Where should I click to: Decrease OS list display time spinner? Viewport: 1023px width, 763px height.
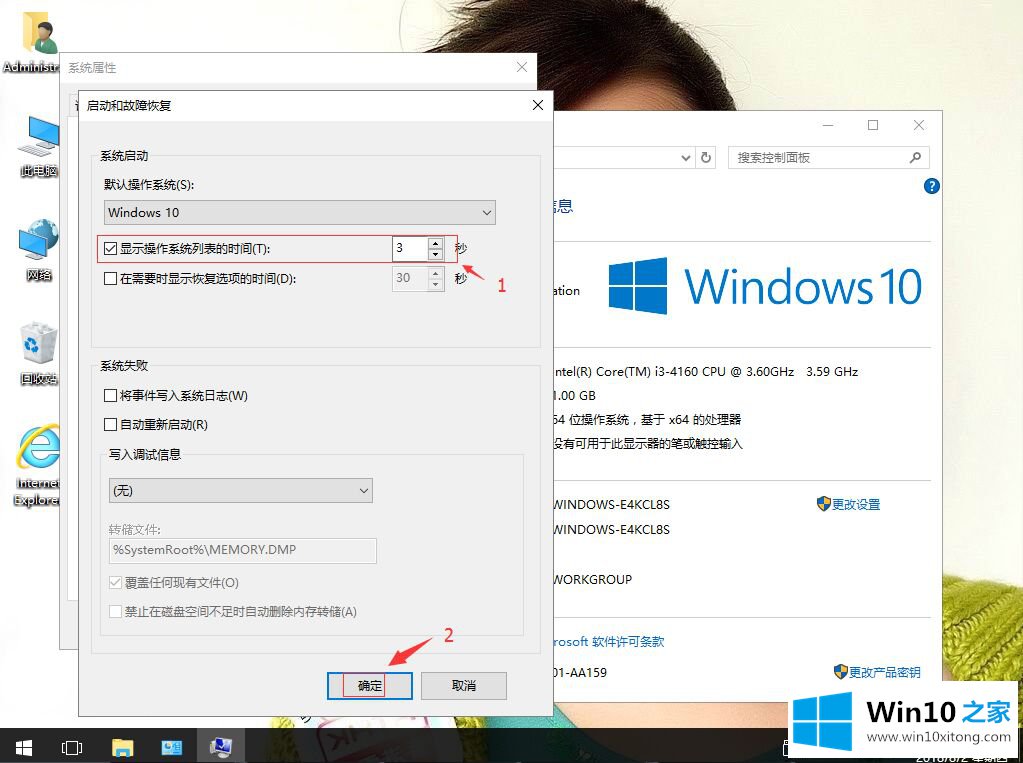[436, 255]
